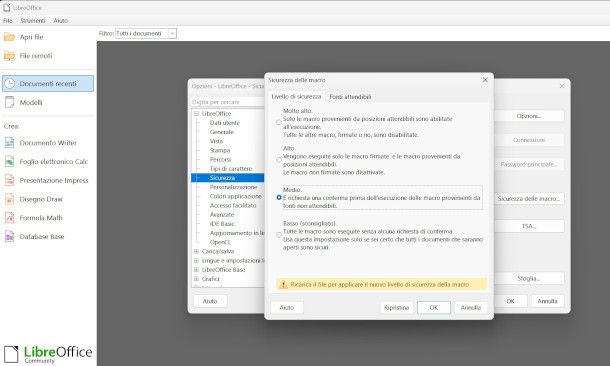Image resolution: width=610 pixels, height=366 pixels.
Task: Select Colori applicazione in options tree
Action: (x=236, y=196)
